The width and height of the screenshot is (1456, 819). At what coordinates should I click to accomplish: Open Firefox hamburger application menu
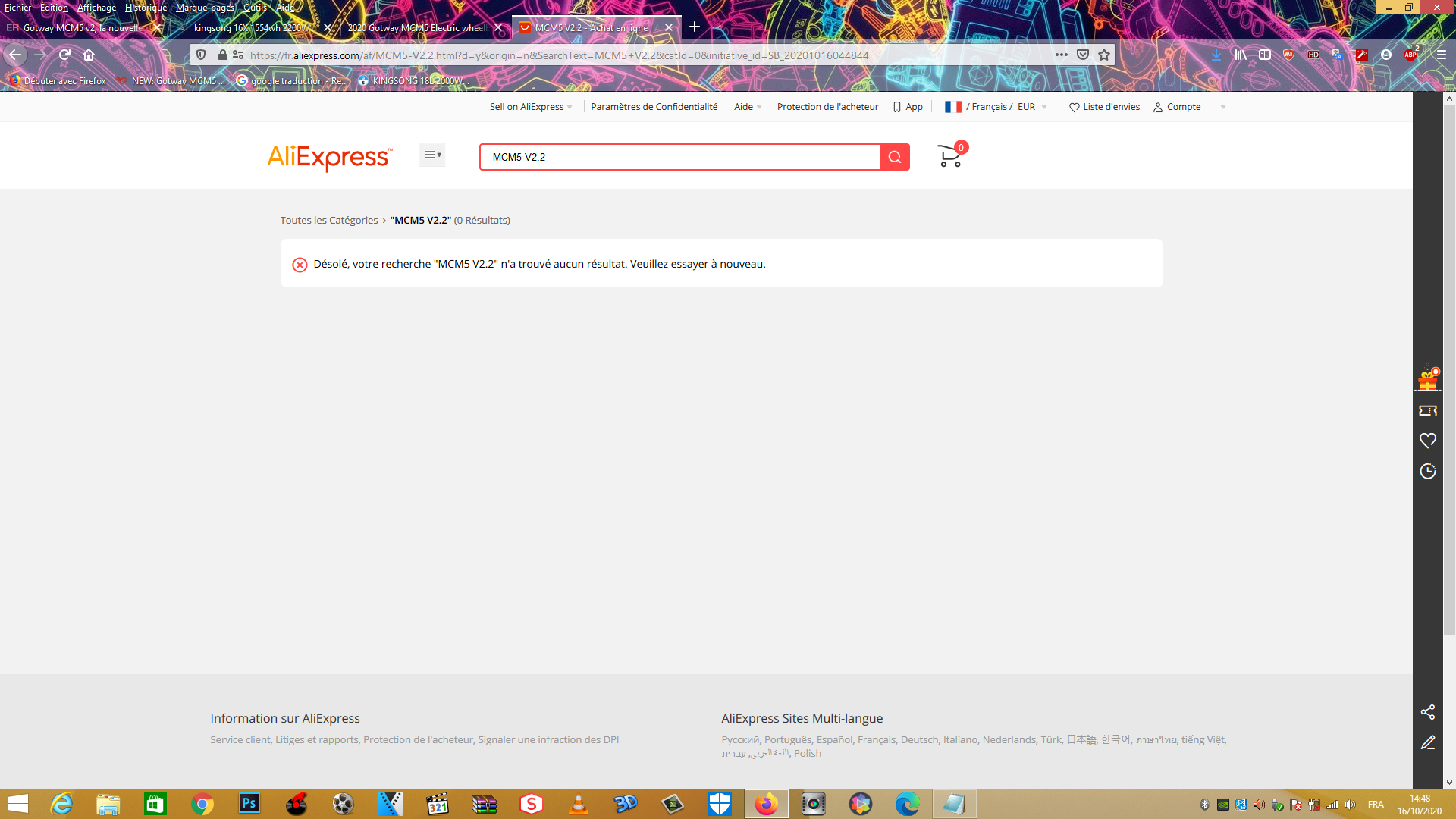1442,55
